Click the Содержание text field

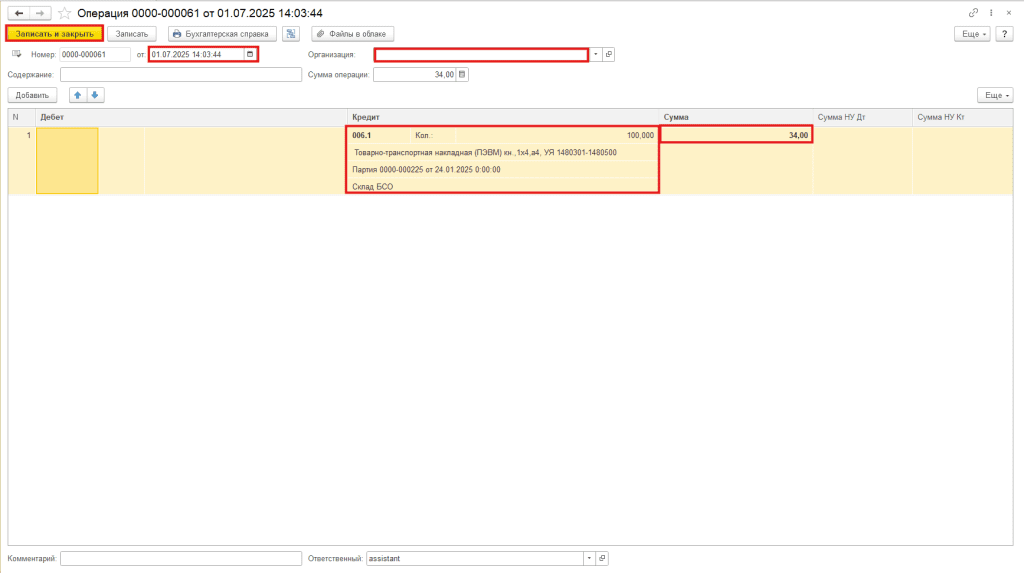click(181, 74)
